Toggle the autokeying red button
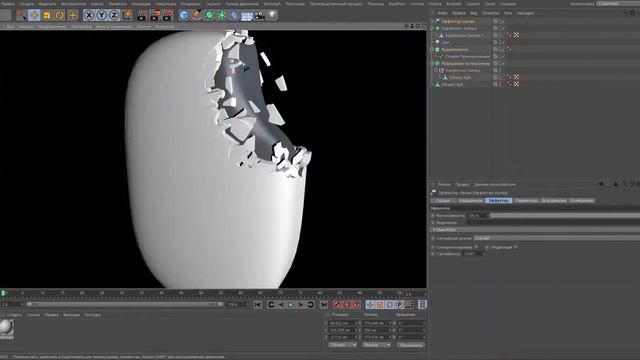Screen dimensions: 640x360 (347, 305)
